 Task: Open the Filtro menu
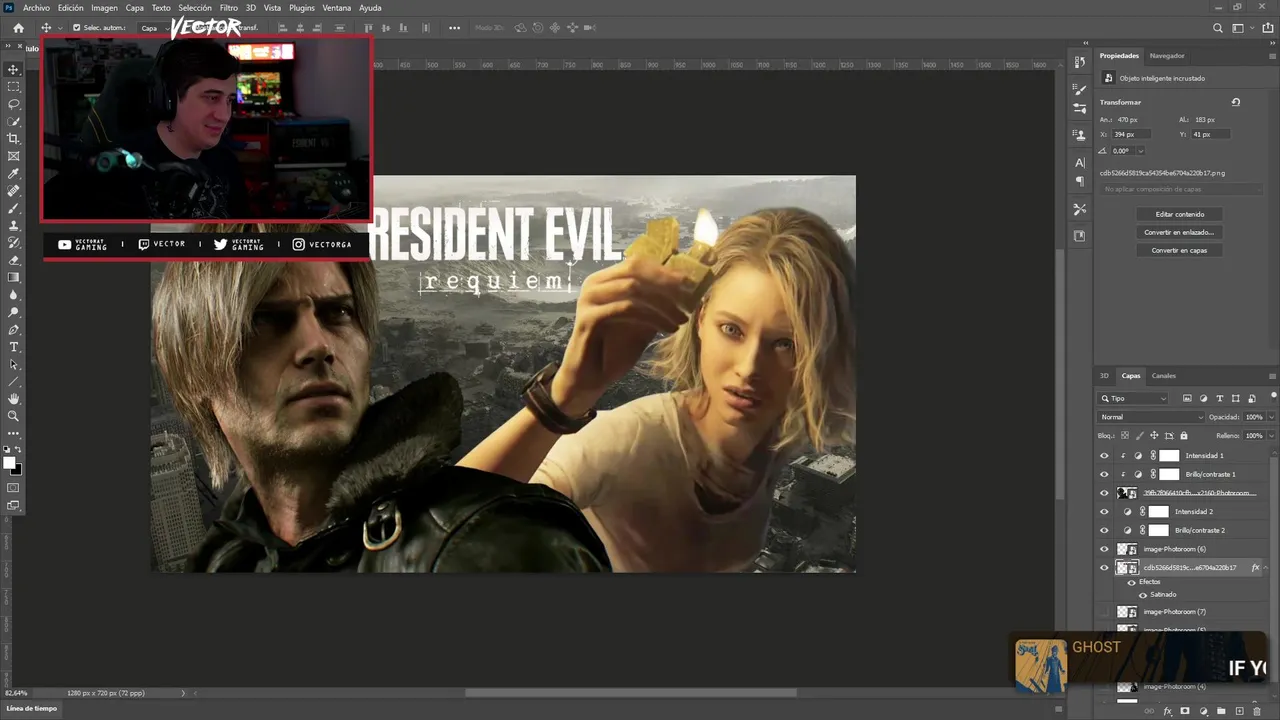(229, 8)
